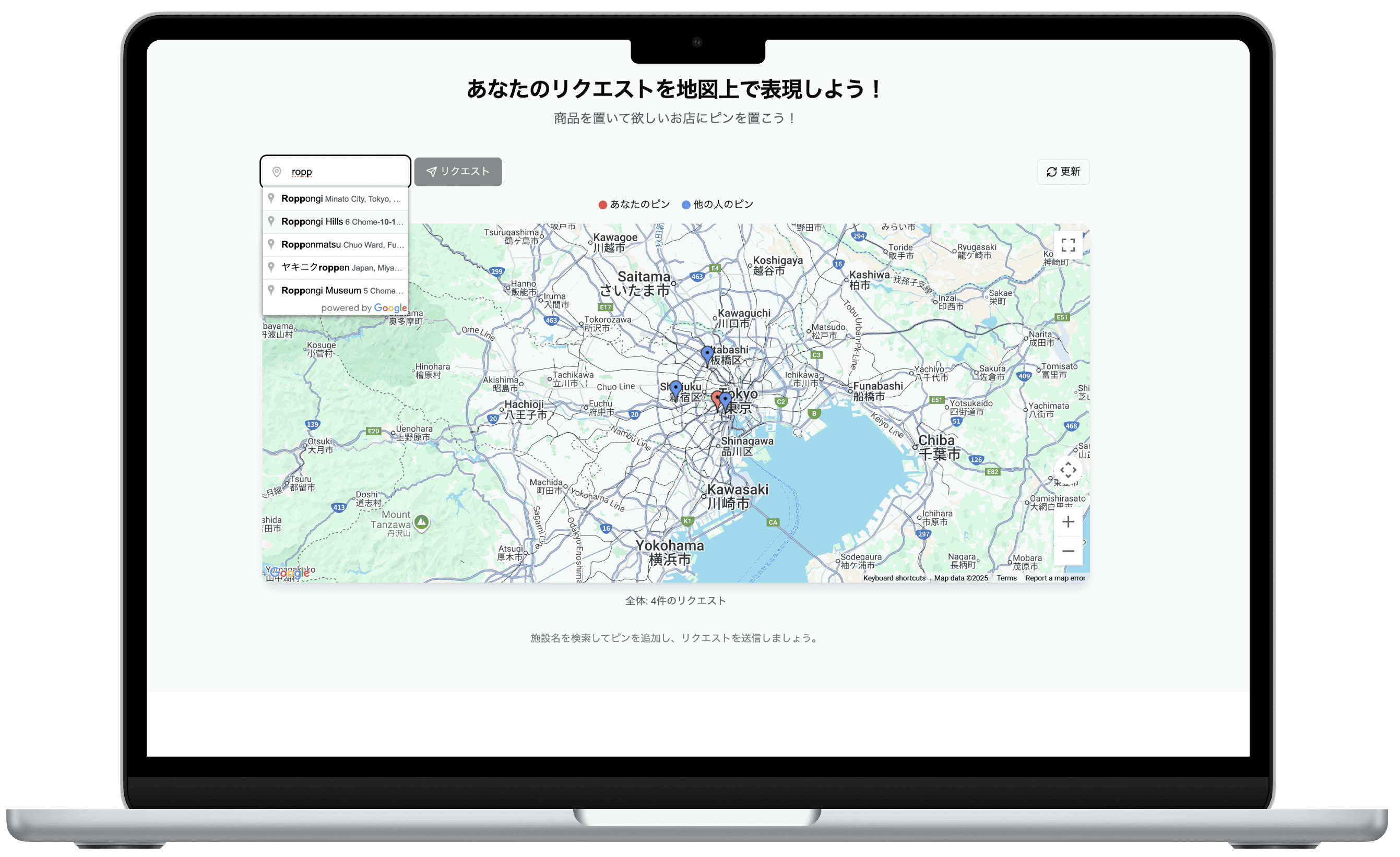Image resolution: width=1400 pixels, height=857 pixels.
Task: Click the Mount Tanzawa peak marker
Action: [x=421, y=521]
